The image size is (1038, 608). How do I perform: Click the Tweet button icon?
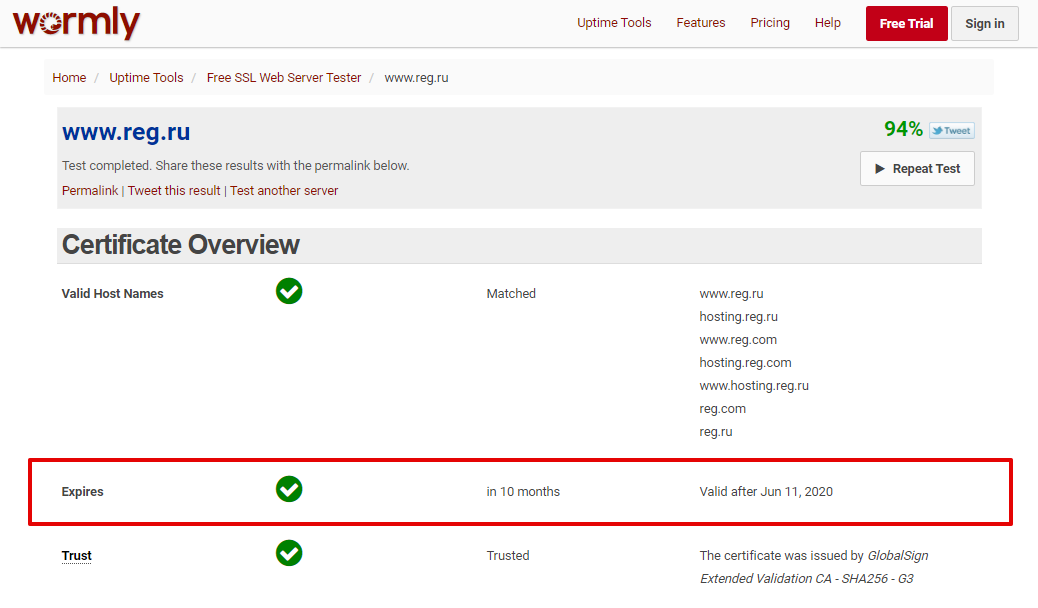(x=951, y=130)
